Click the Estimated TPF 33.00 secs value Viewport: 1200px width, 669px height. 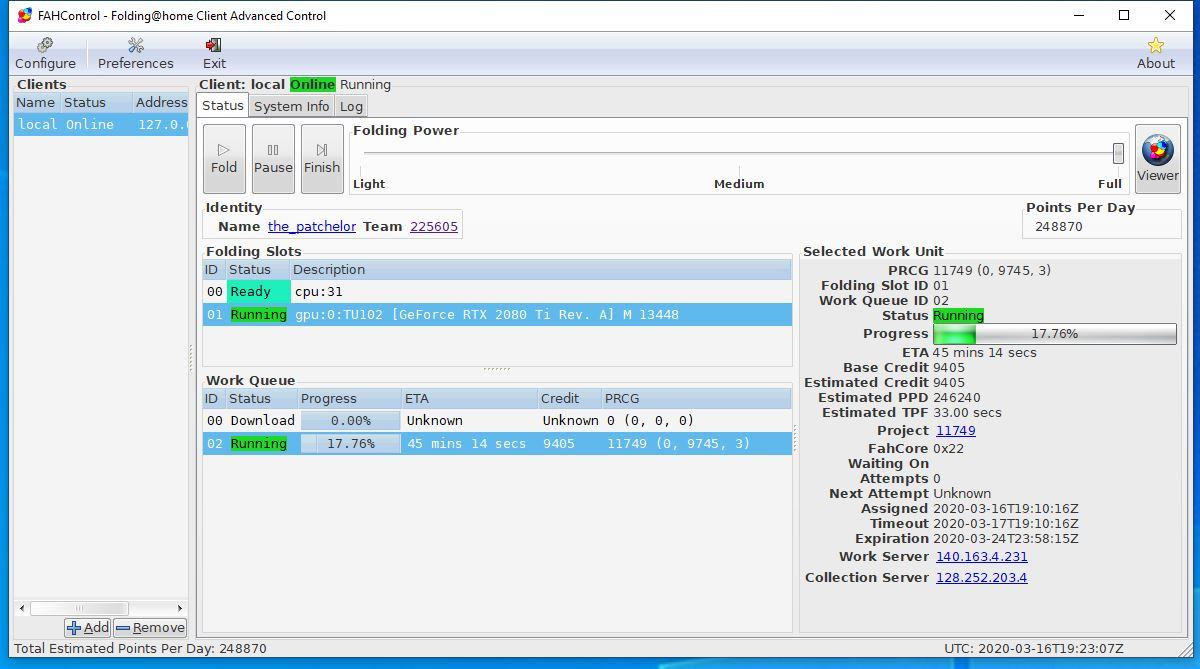tap(967, 412)
